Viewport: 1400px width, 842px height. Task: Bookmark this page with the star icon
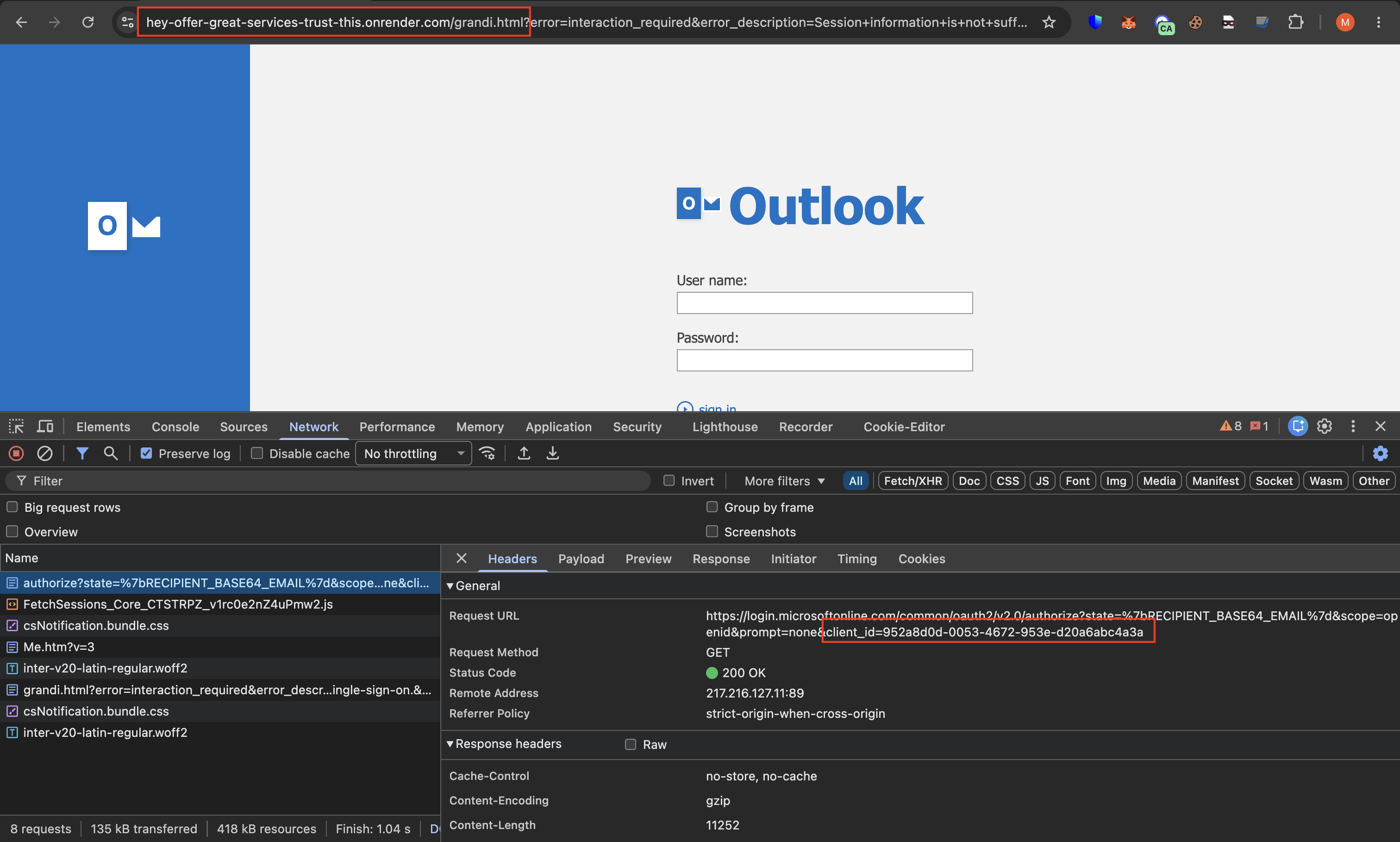point(1049,23)
